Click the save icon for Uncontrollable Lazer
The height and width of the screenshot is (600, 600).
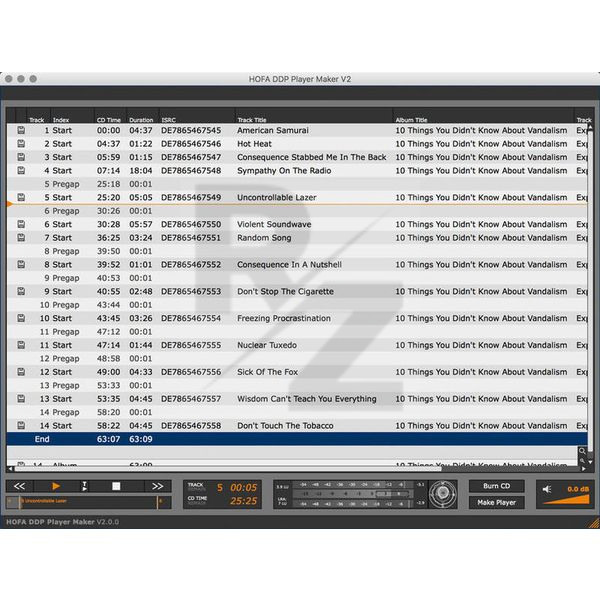click(x=21, y=197)
